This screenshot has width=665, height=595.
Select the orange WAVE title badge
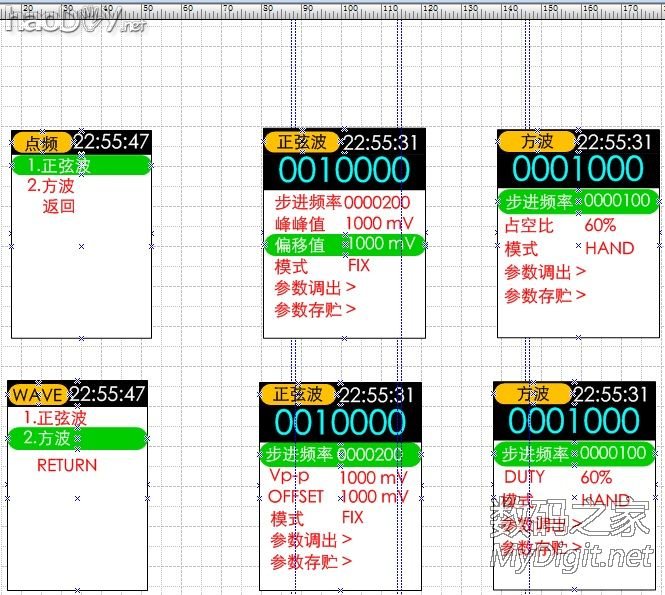pos(37,394)
